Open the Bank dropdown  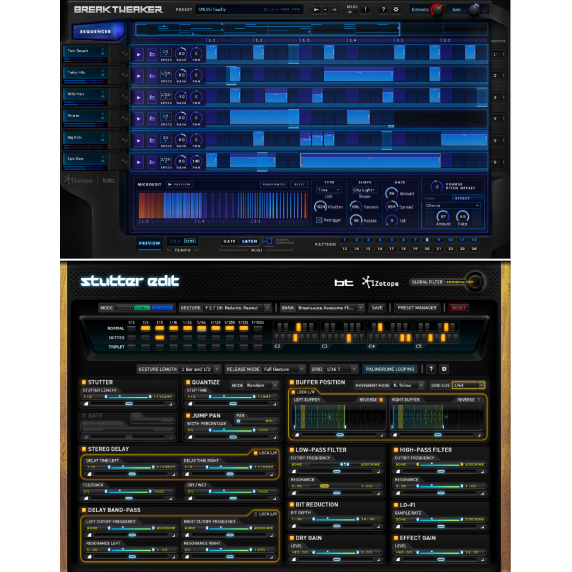(x=331, y=308)
